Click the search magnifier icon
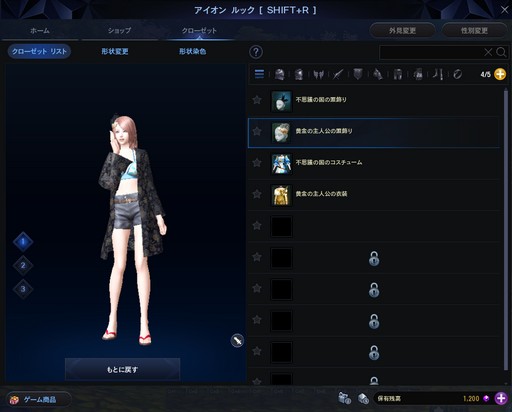The image size is (512, 412). pos(501,52)
